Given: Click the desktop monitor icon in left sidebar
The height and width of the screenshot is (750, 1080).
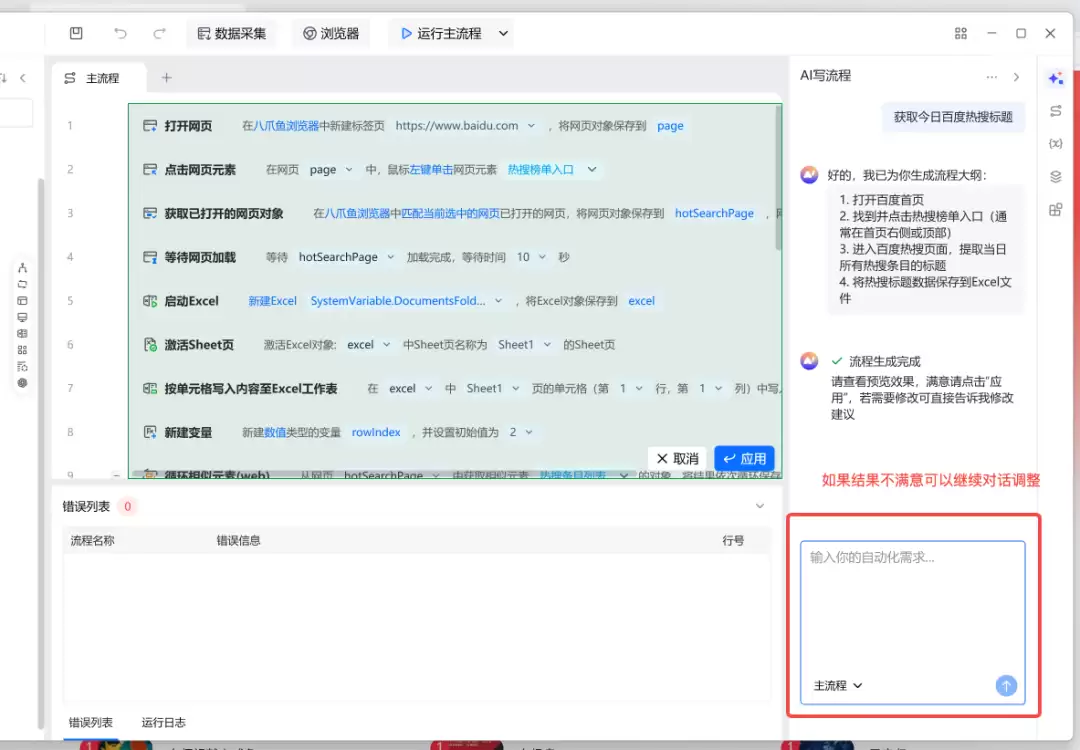Looking at the screenshot, I should click(22, 317).
